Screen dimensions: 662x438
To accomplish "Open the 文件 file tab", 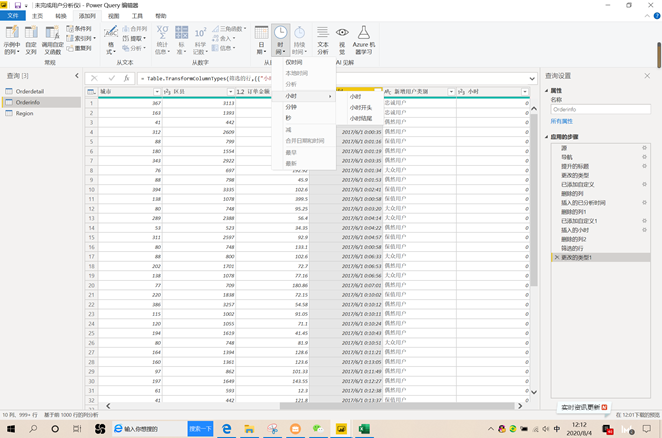I will pyautogui.click(x=13, y=16).
